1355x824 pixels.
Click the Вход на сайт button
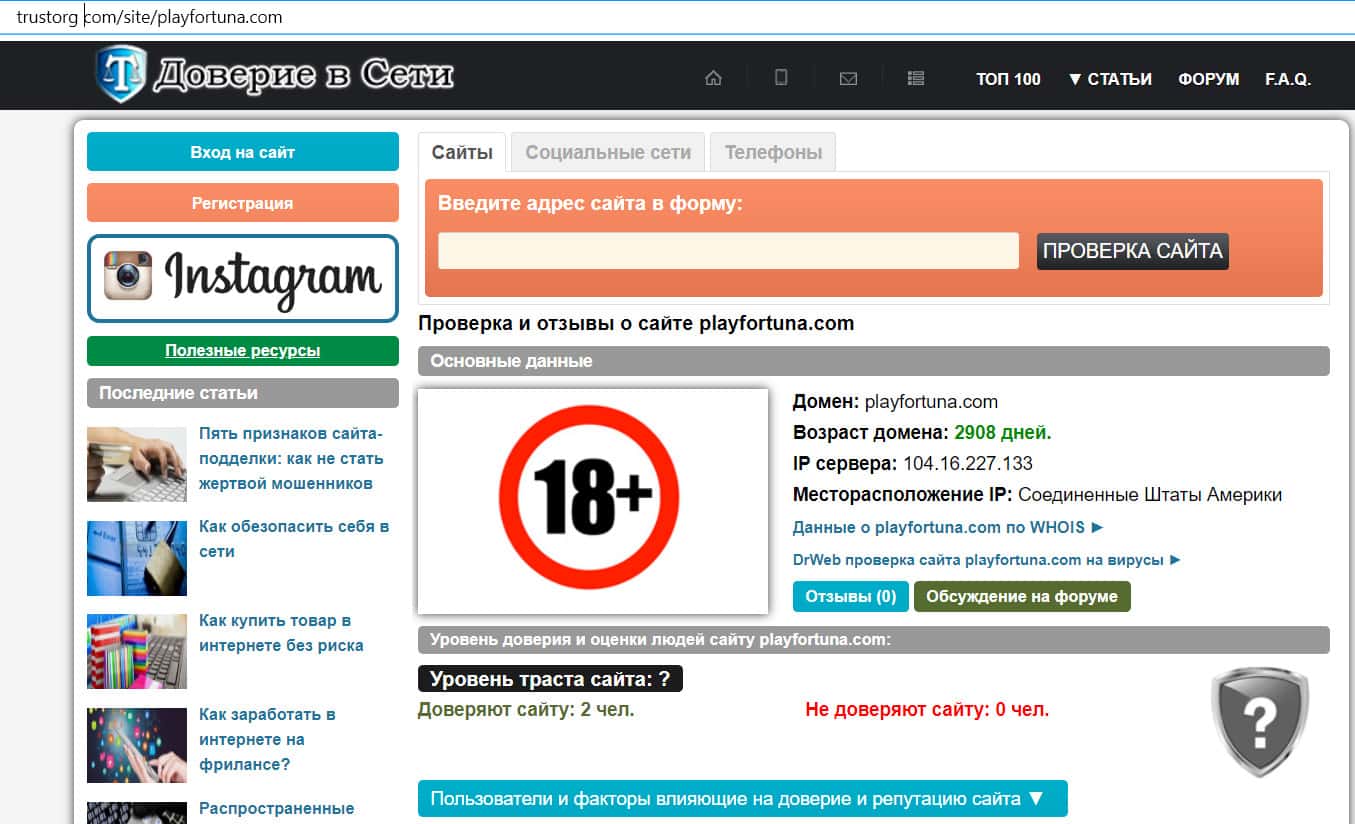[x=243, y=152]
